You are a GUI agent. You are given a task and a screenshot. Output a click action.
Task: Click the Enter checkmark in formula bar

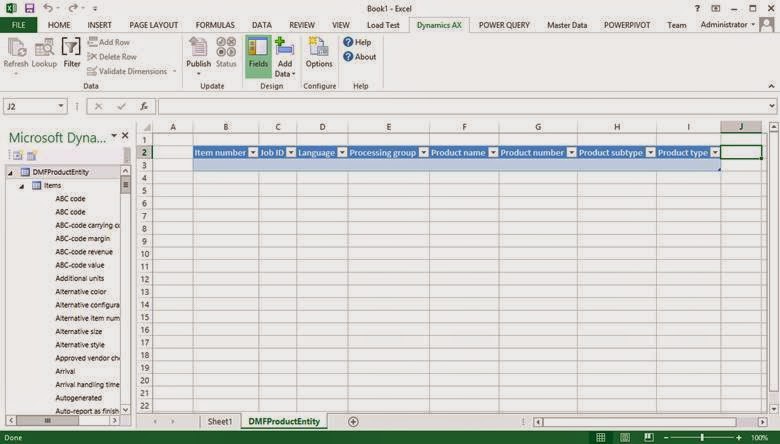(x=121, y=106)
